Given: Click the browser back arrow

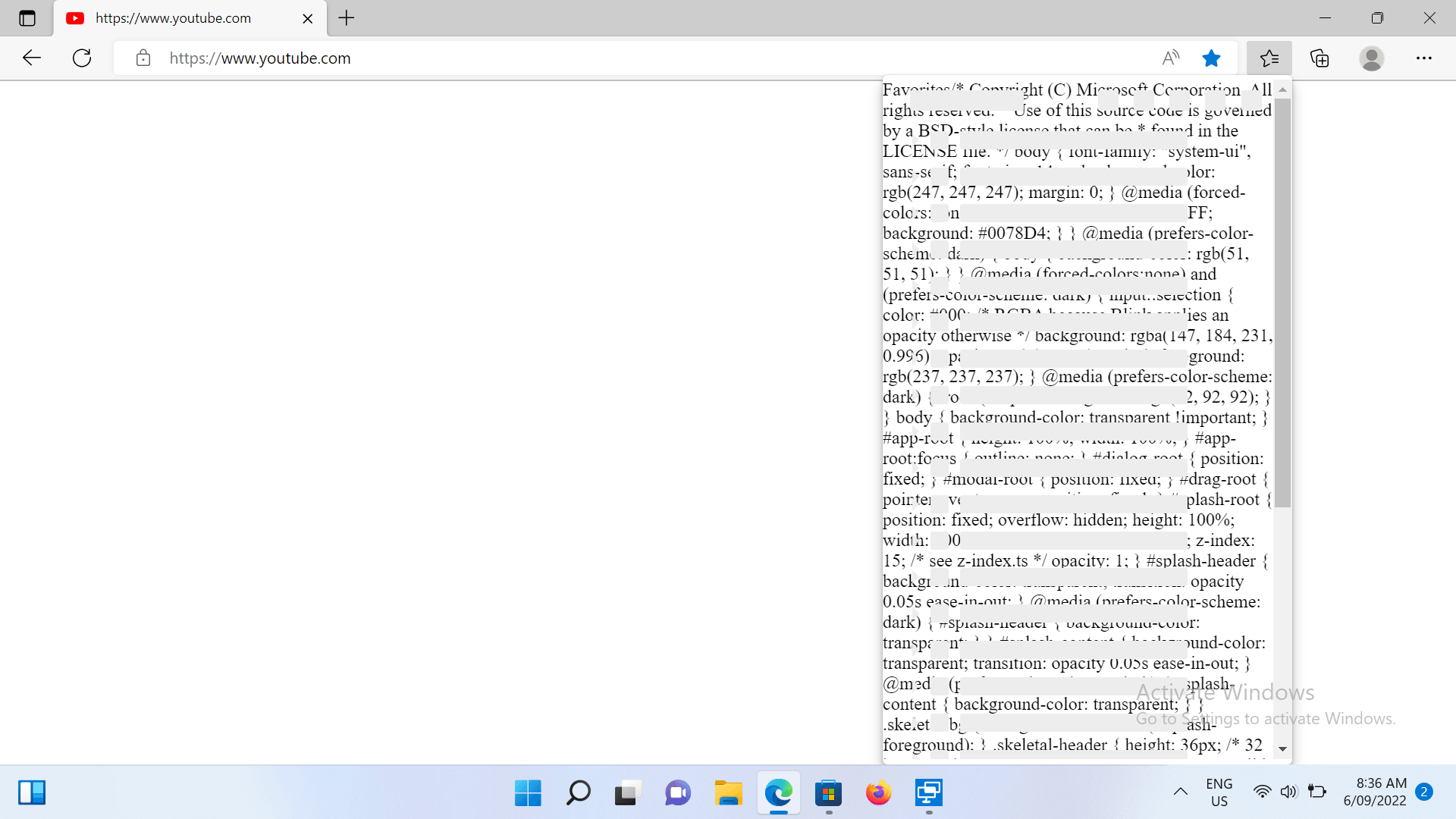Looking at the screenshot, I should (x=32, y=58).
